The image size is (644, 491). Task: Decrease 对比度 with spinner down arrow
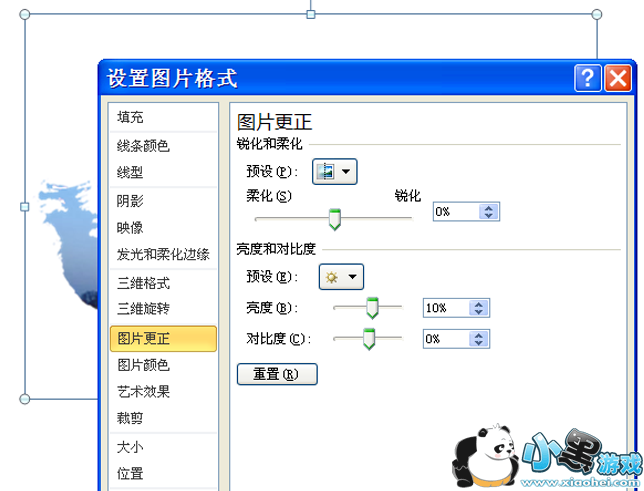[x=479, y=343]
